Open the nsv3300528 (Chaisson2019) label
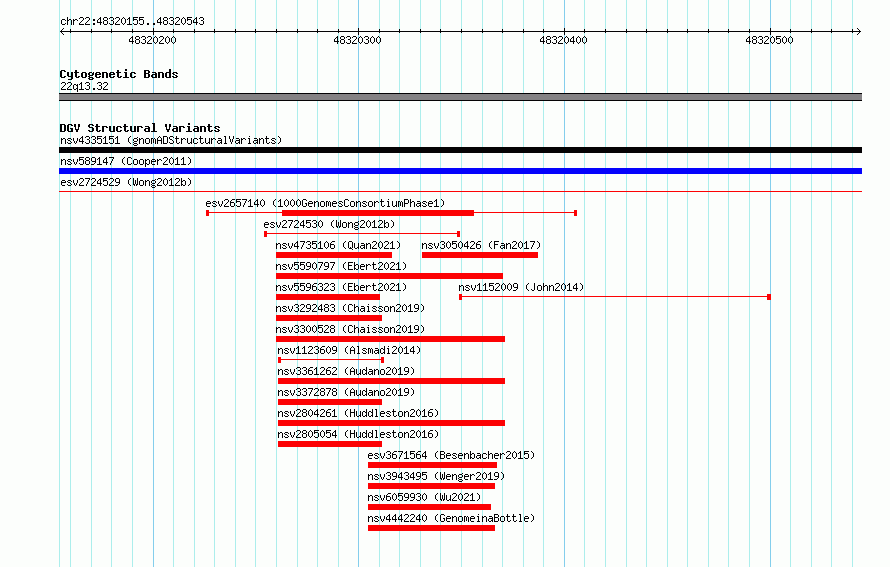 (x=350, y=329)
